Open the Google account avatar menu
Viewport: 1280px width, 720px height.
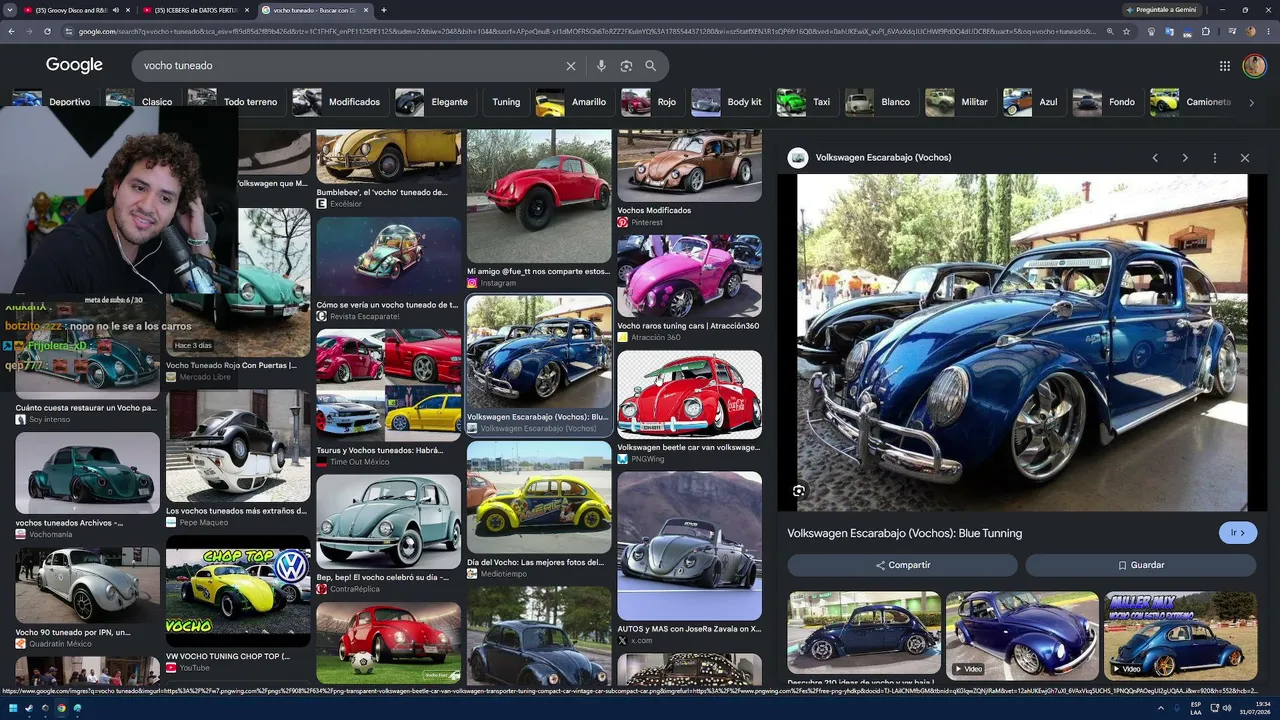1254,66
